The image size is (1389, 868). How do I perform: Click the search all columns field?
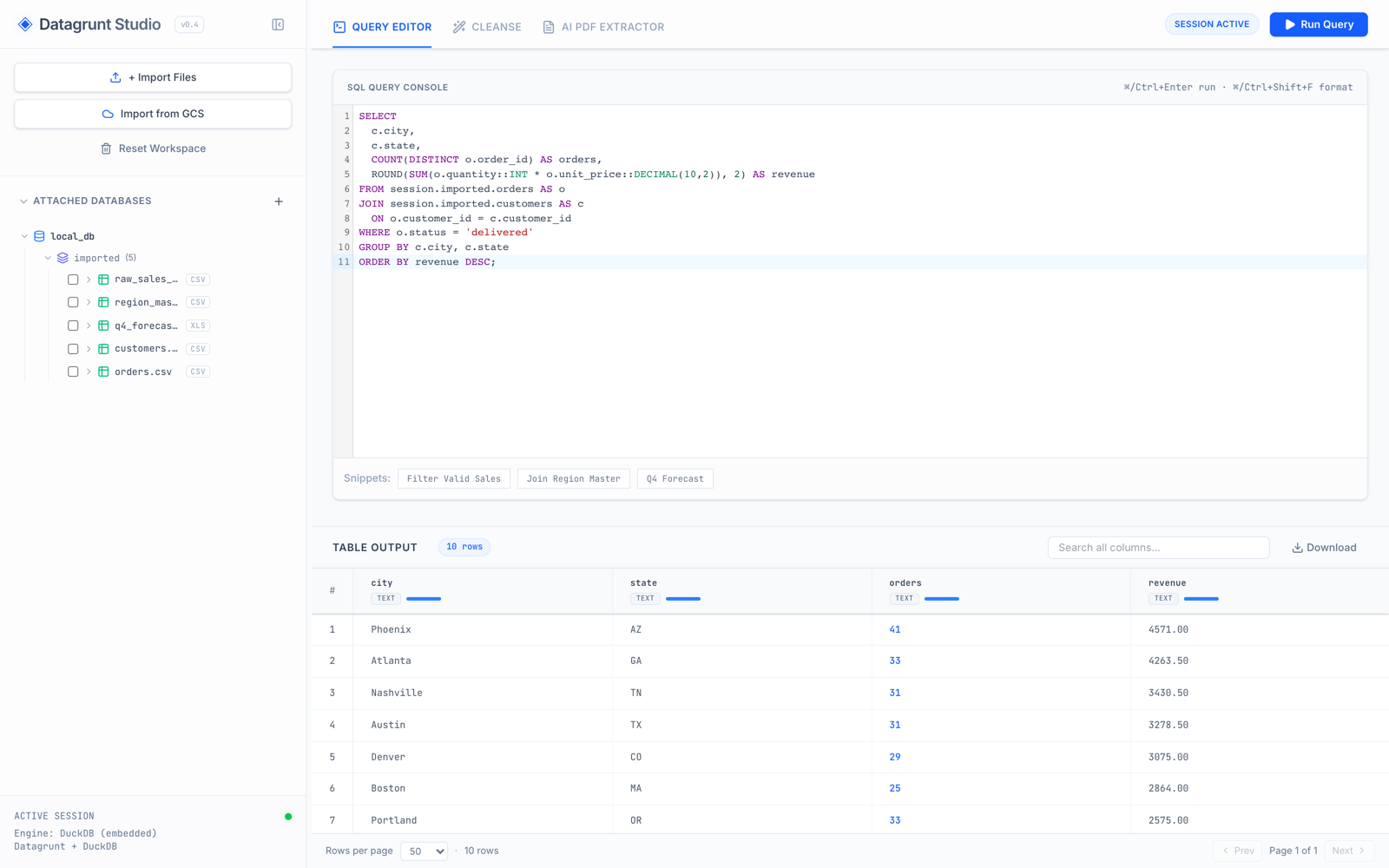pos(1158,548)
